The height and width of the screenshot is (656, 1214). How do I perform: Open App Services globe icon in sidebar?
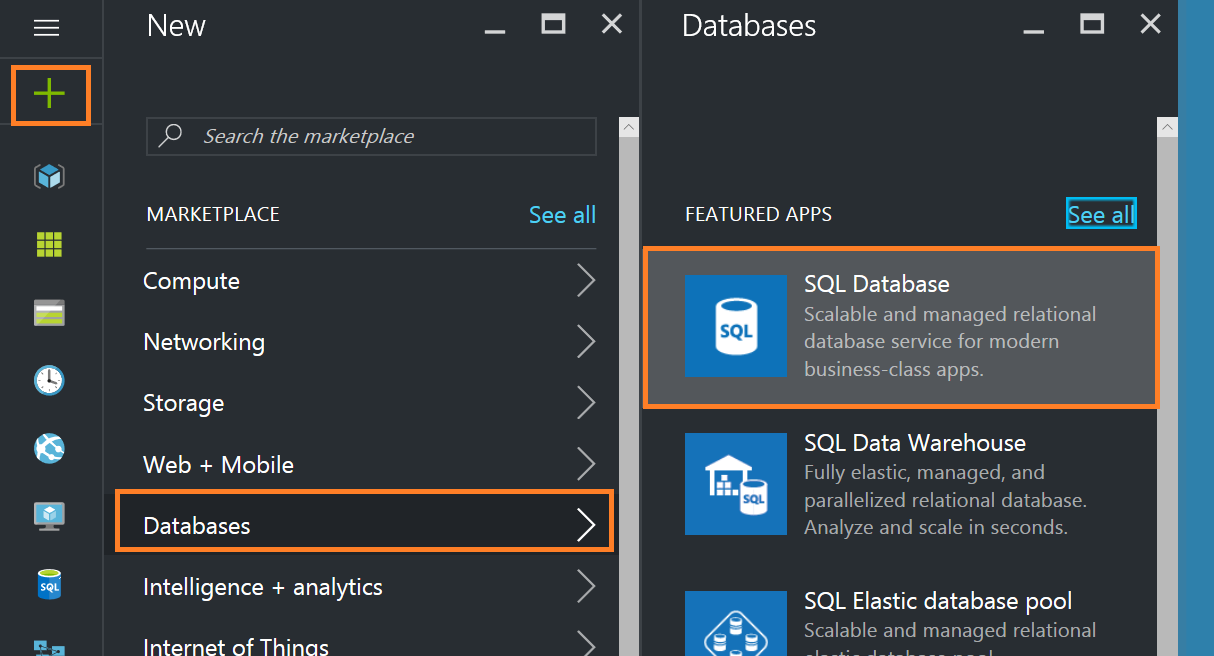[49, 448]
